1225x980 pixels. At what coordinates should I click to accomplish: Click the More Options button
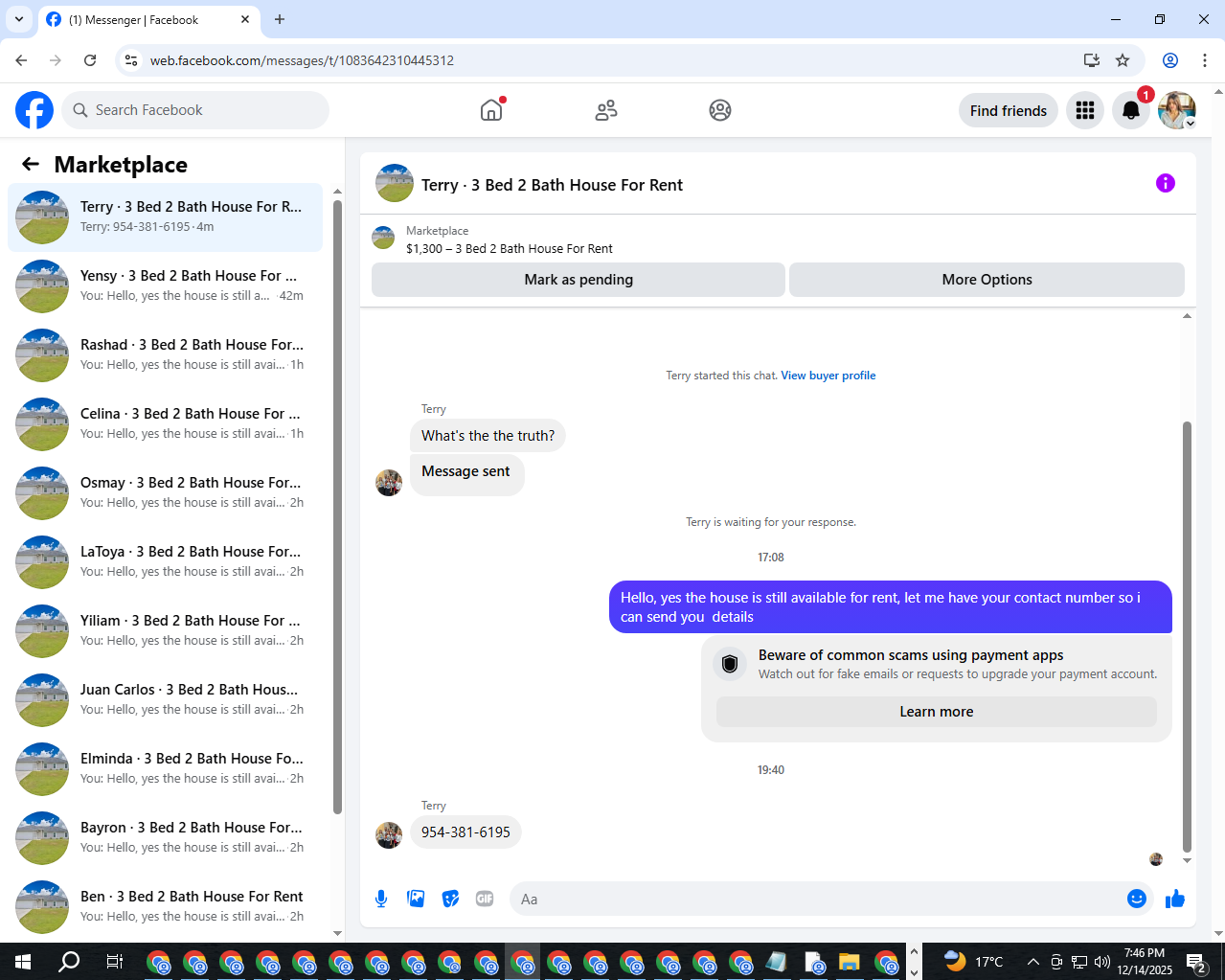click(987, 280)
